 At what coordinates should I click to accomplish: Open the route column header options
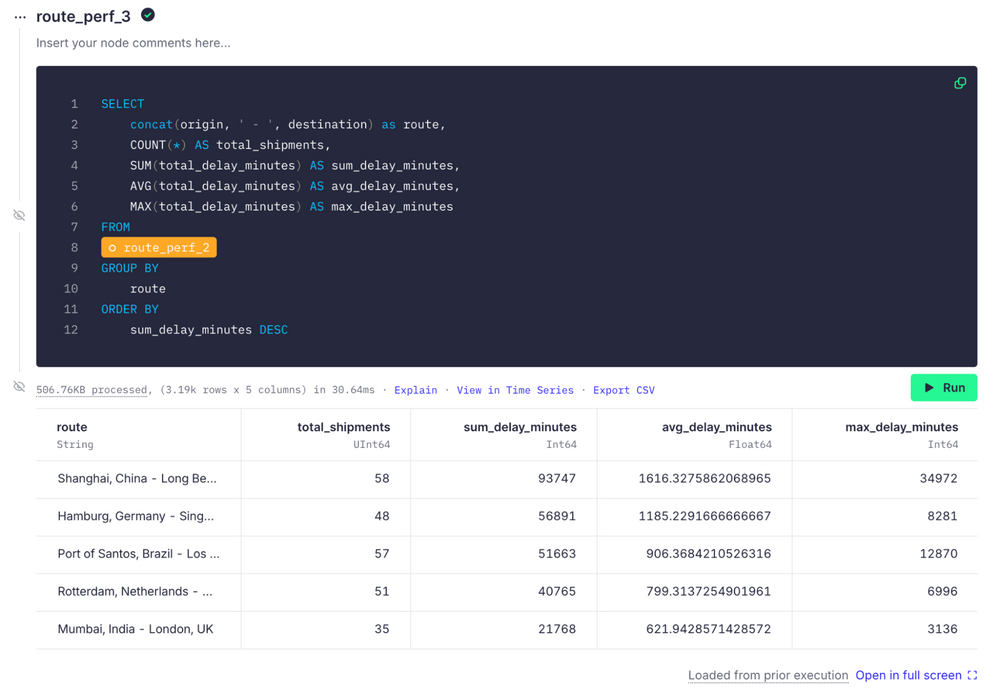point(71,427)
